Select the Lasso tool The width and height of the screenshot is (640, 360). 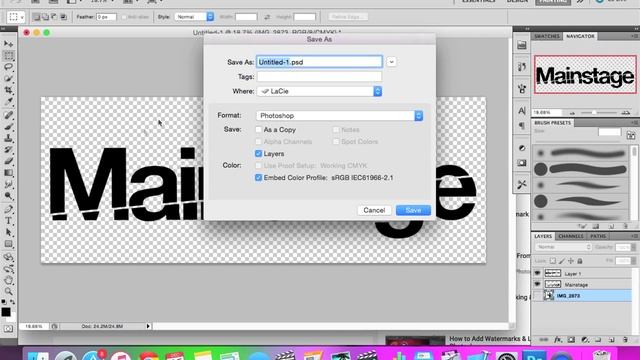(x=8, y=67)
